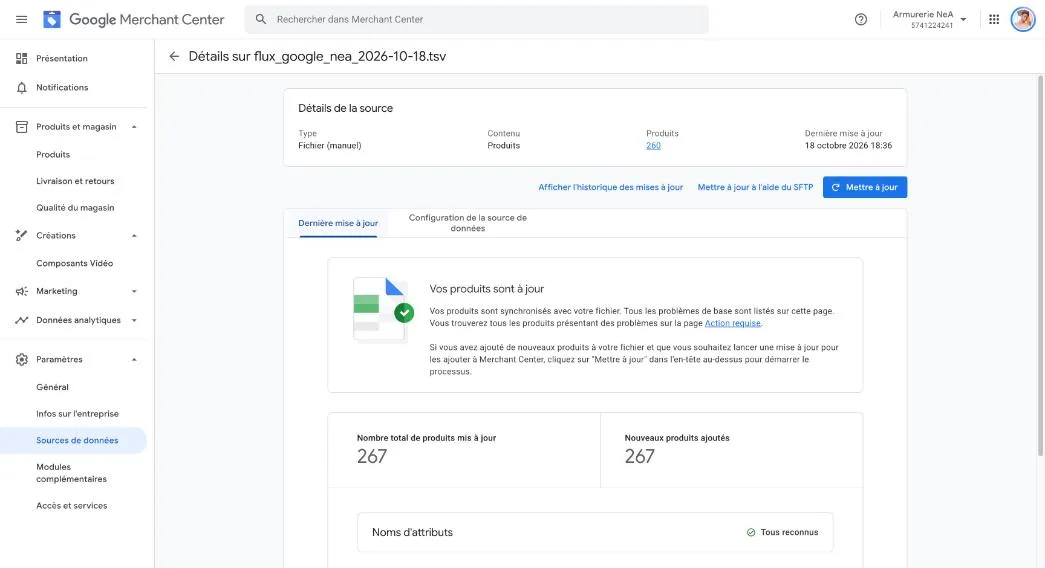This screenshot has height=568, width=1045.
Task: Click the Présentation dashboard icon
Action: point(21,59)
